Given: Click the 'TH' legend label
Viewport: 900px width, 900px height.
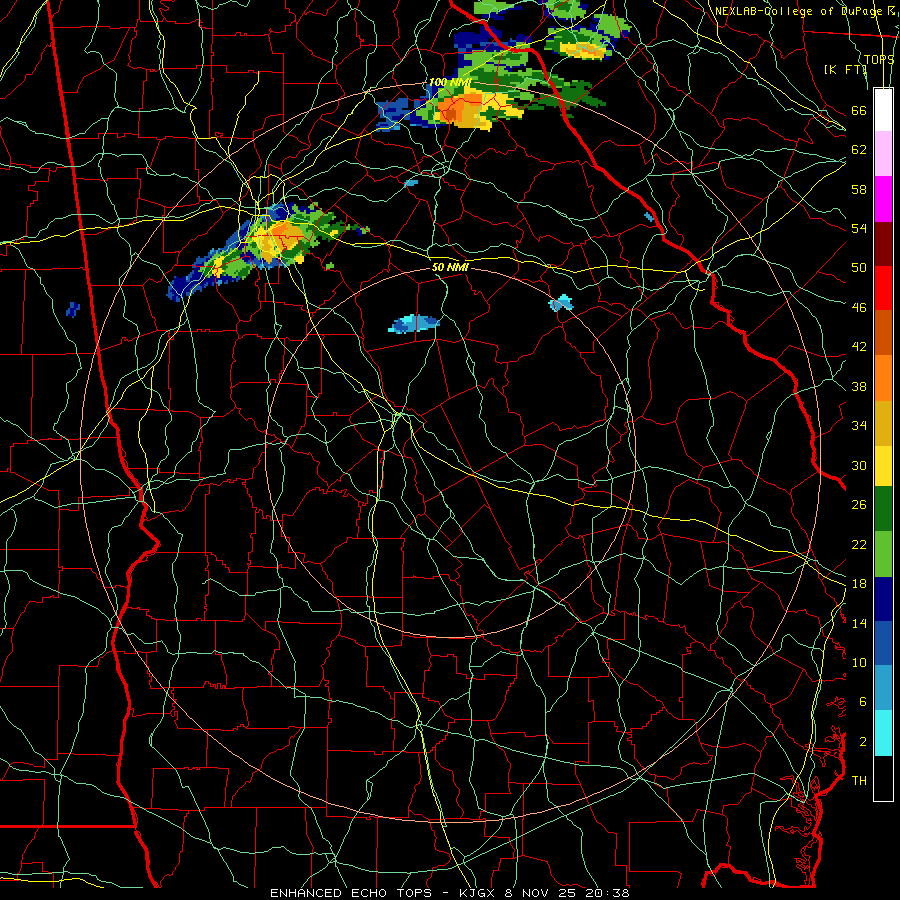Looking at the screenshot, I should [859, 781].
